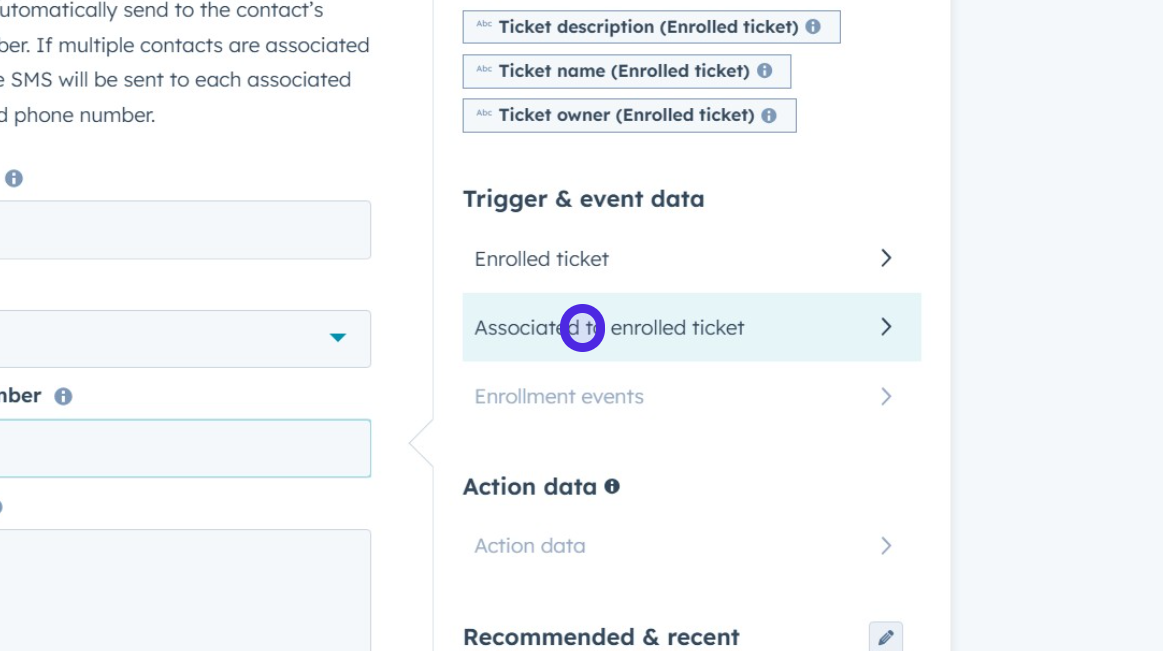Open Enrollment events data category

559,397
